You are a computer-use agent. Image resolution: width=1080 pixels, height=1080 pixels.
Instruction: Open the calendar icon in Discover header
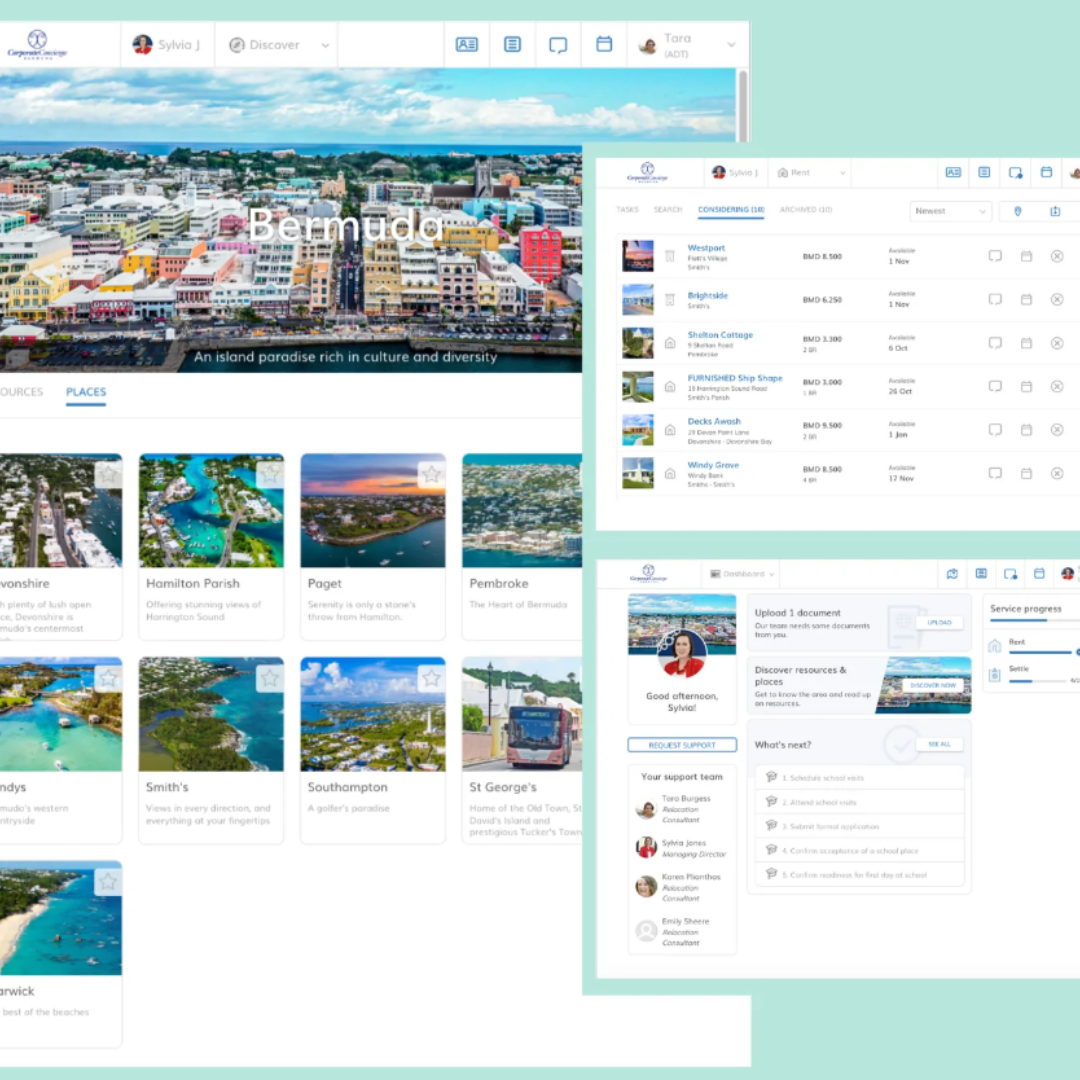point(604,45)
